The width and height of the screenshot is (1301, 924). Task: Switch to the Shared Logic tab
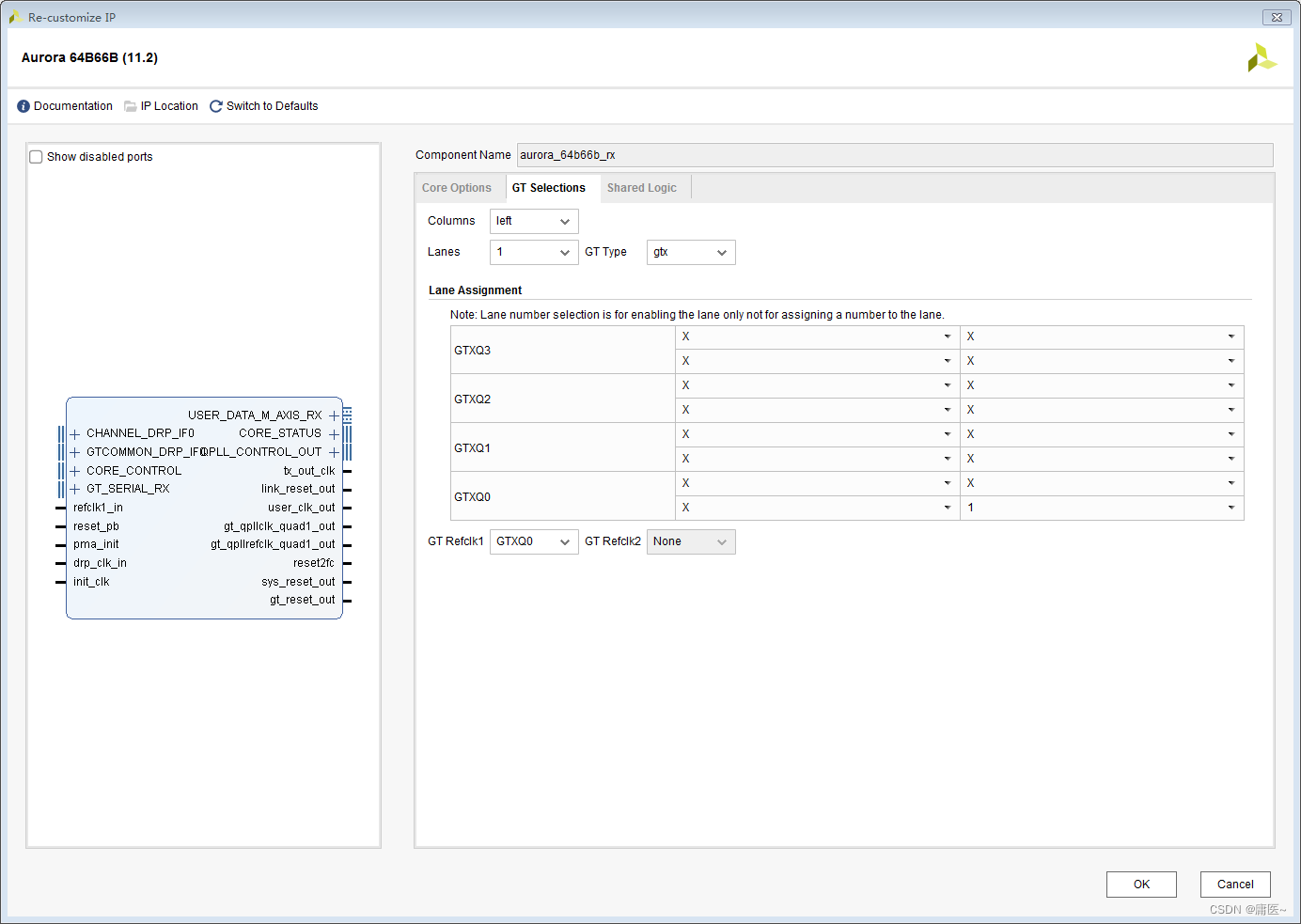coord(642,188)
